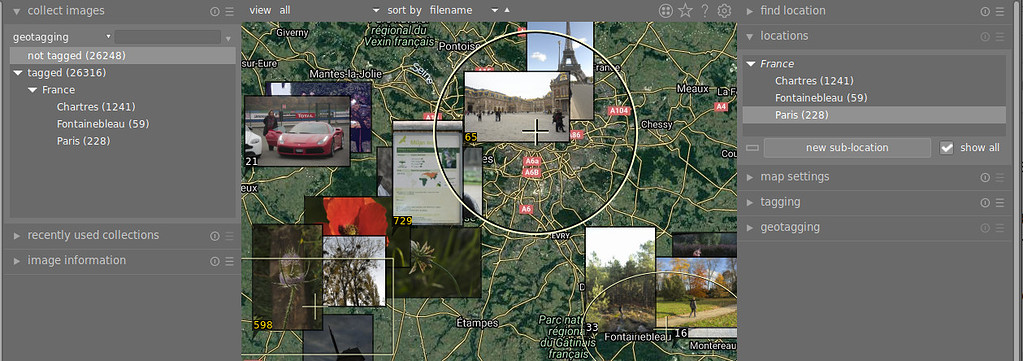Reset the find location module
Screen dimensions: 1023x361
point(985,11)
